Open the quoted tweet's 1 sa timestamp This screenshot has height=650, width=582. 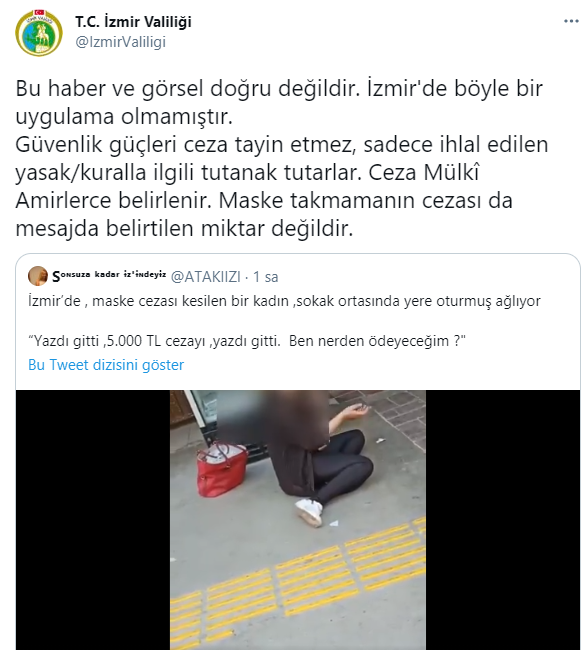pos(266,277)
